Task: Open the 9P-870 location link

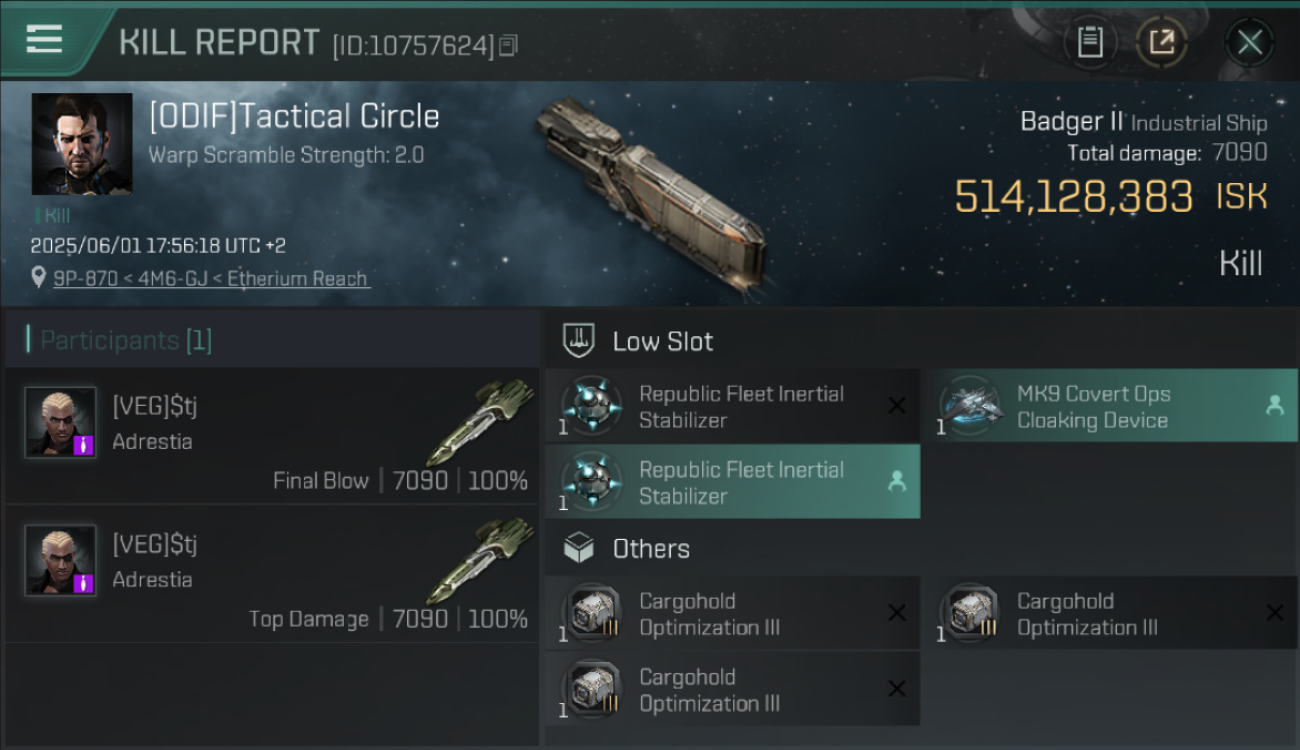Action: (211, 279)
